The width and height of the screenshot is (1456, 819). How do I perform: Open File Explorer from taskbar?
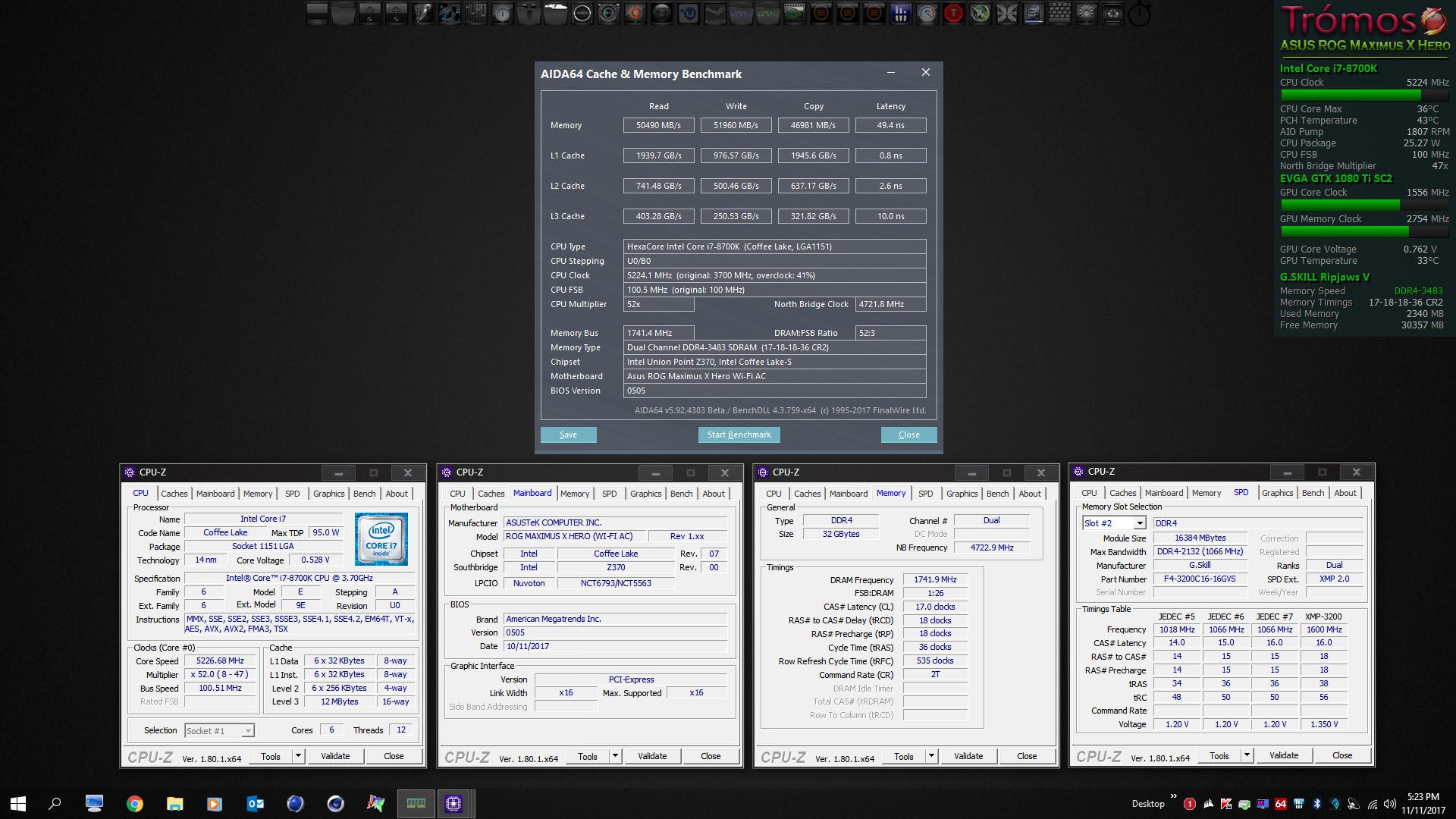pyautogui.click(x=175, y=804)
